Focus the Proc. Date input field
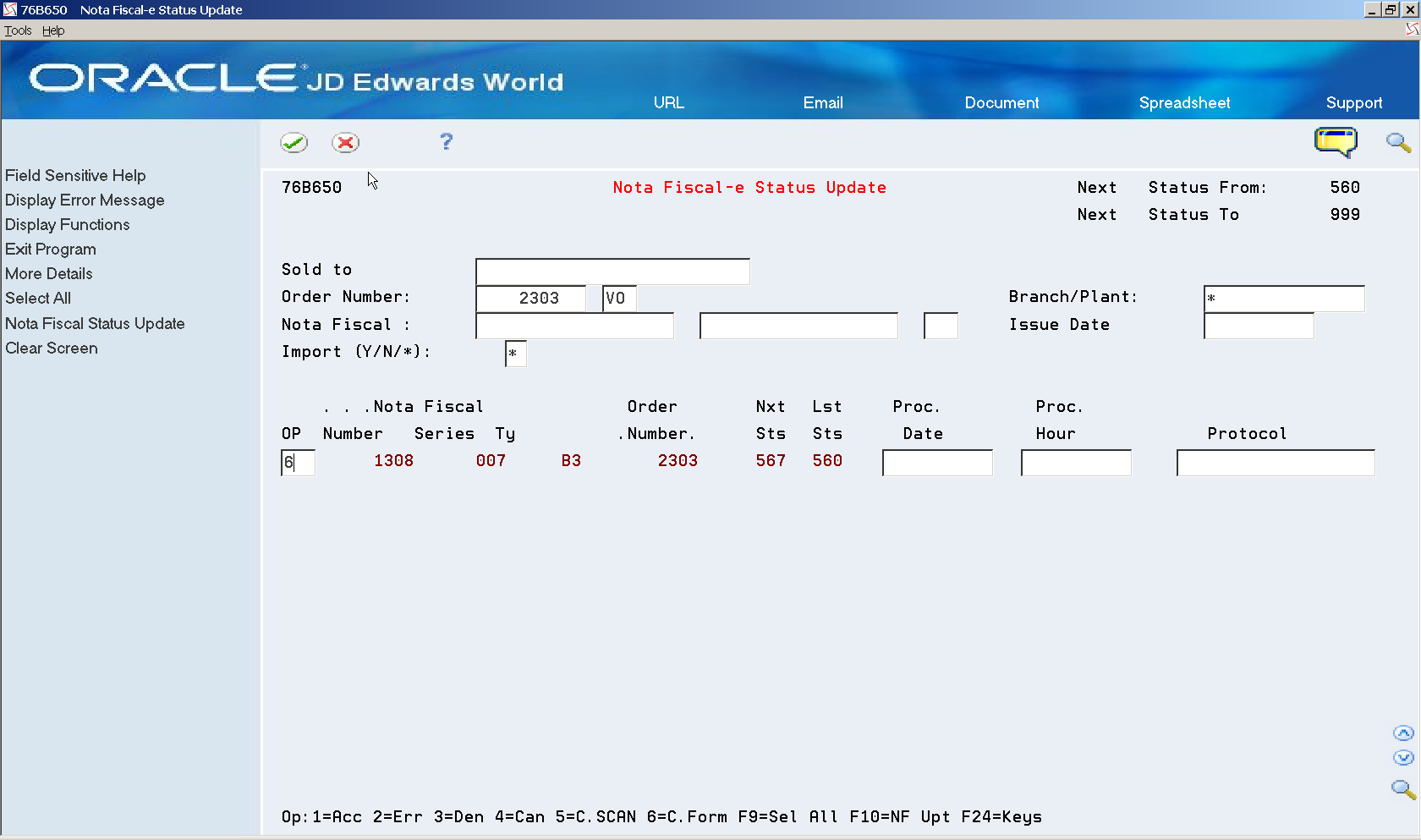 (x=937, y=463)
